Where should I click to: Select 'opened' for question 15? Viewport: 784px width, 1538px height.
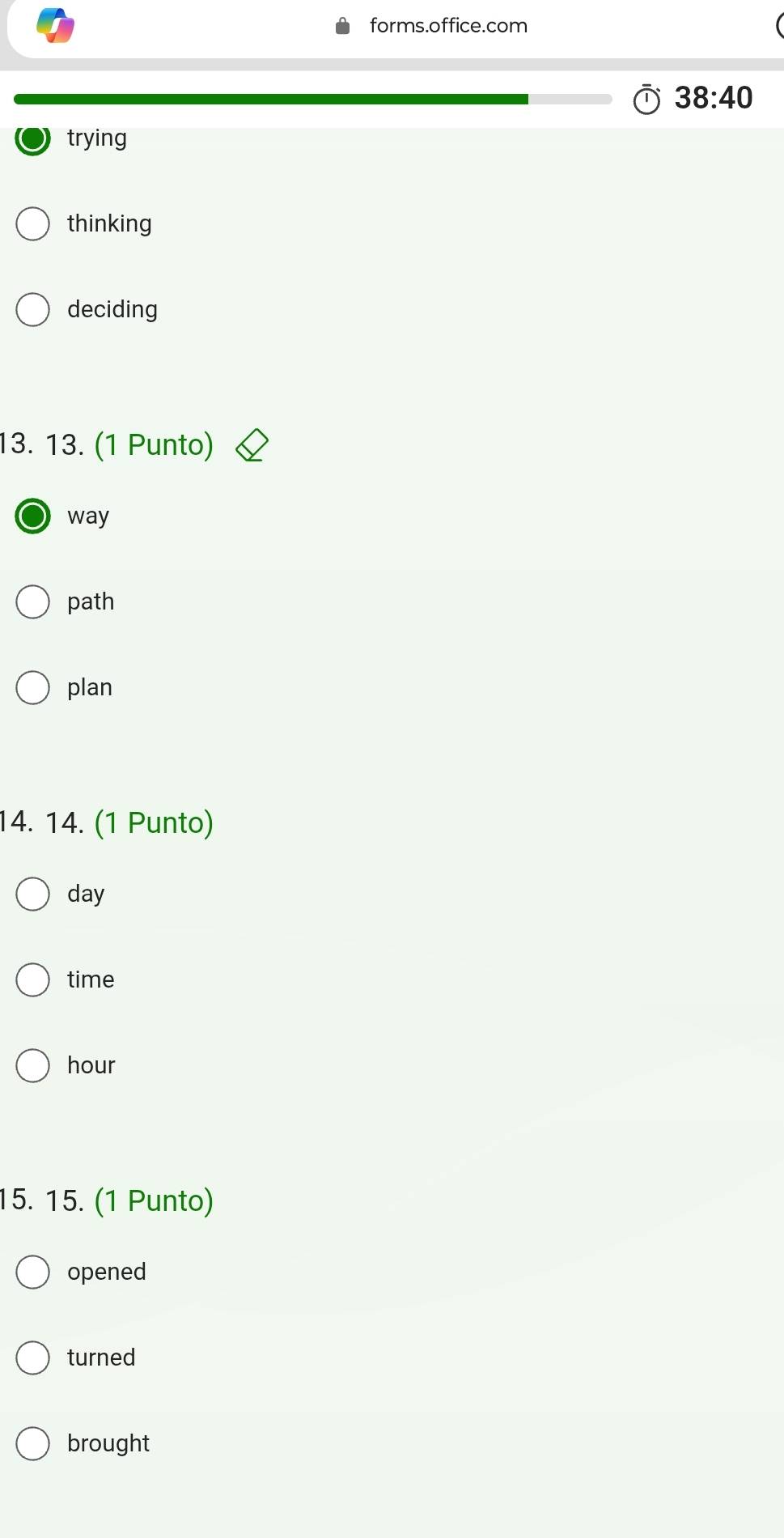[x=33, y=1272]
